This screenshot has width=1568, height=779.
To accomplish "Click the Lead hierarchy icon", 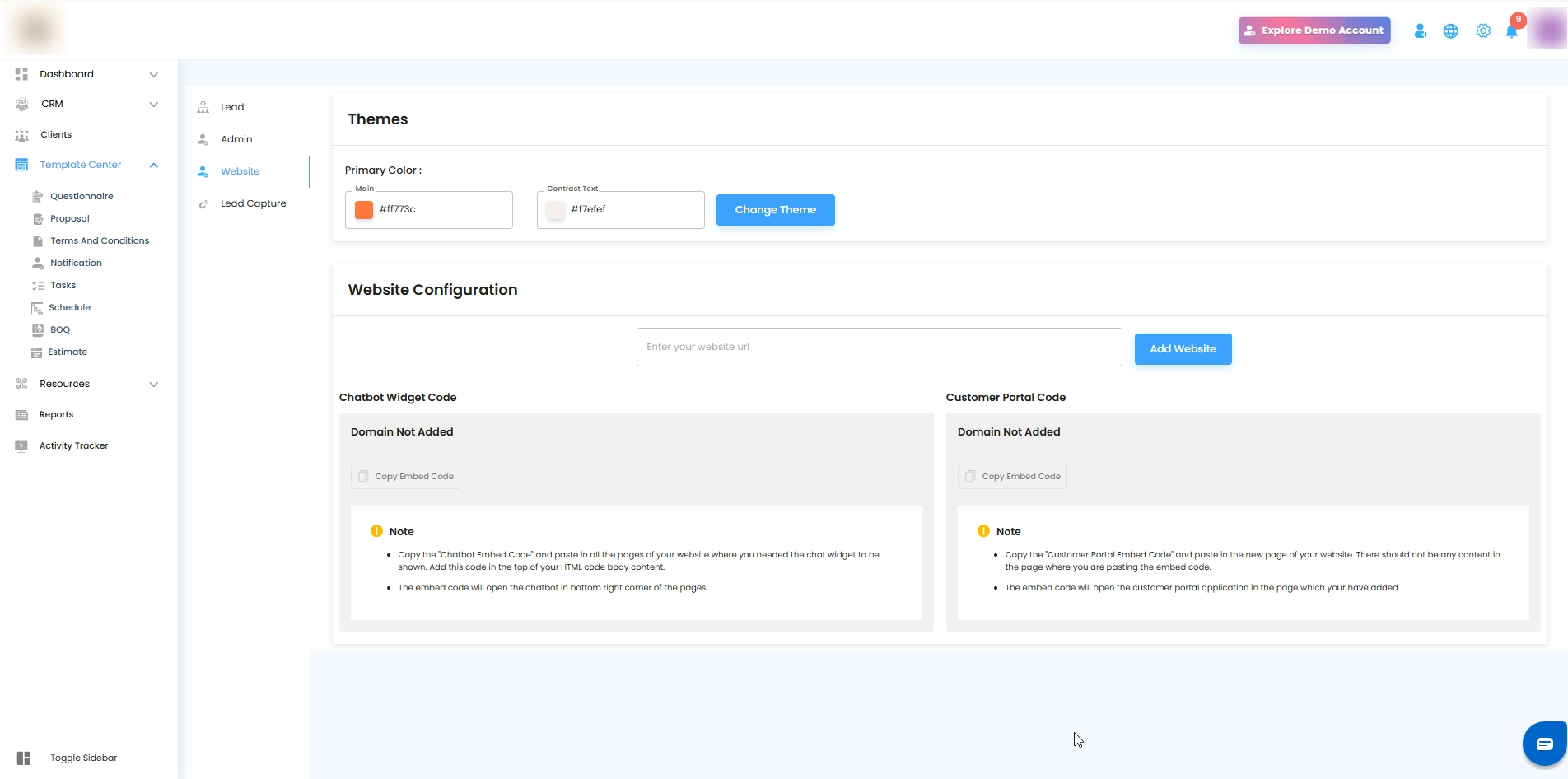I will (203, 107).
